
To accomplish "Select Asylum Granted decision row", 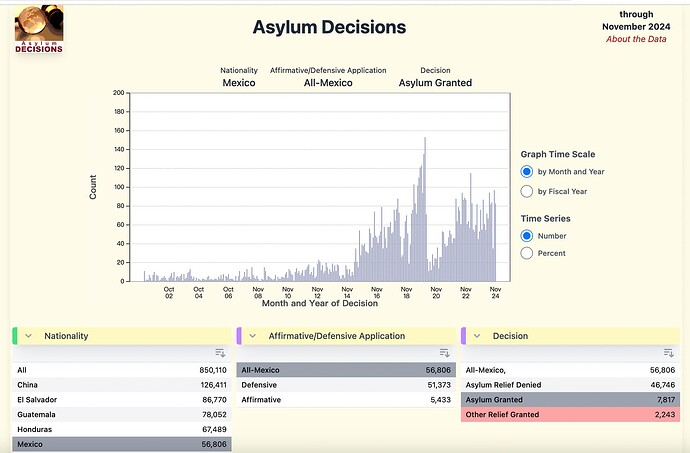I will pyautogui.click(x=570, y=400).
